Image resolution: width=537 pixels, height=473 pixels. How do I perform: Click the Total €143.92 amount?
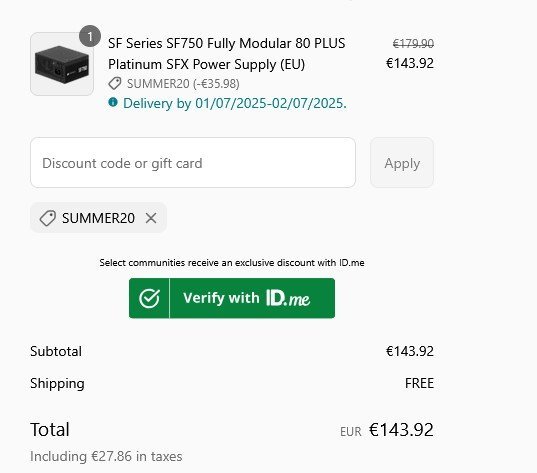tap(401, 430)
